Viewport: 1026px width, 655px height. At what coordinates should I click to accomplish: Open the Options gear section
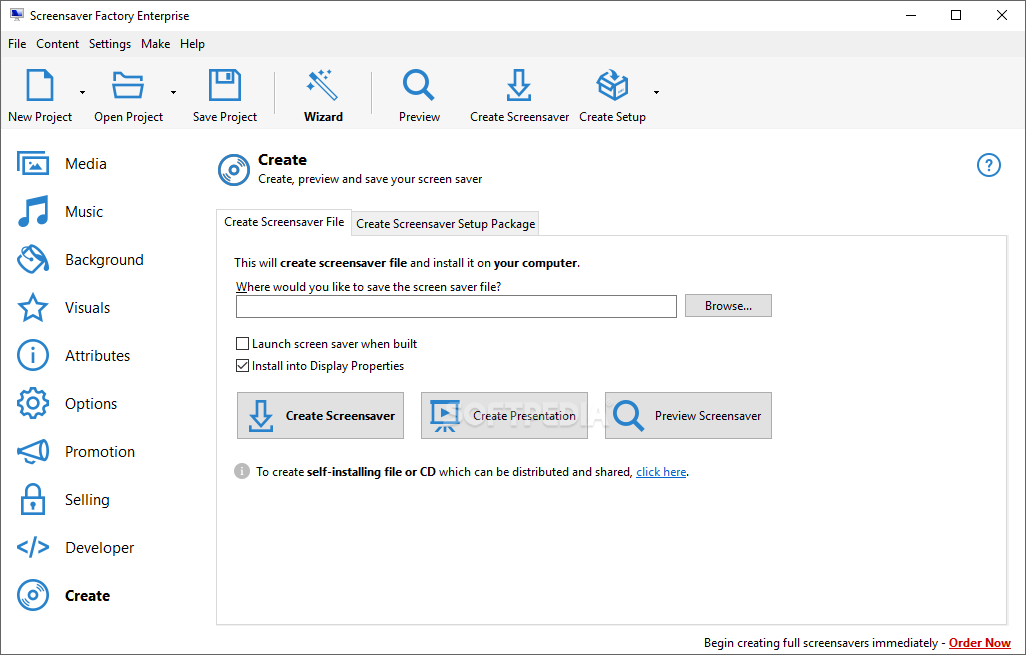pyautogui.click(x=67, y=404)
